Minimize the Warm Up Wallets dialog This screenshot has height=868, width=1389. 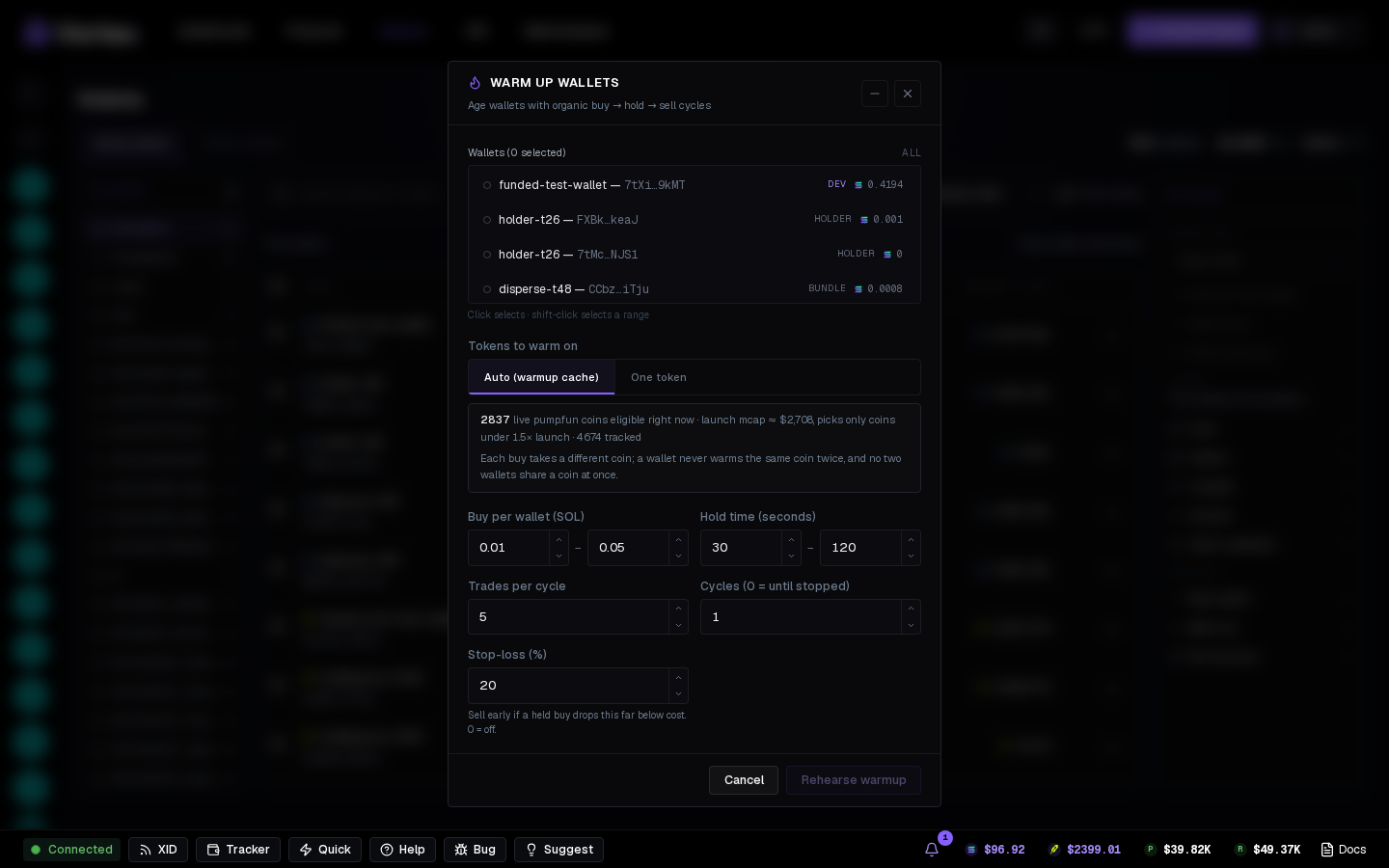tap(875, 94)
